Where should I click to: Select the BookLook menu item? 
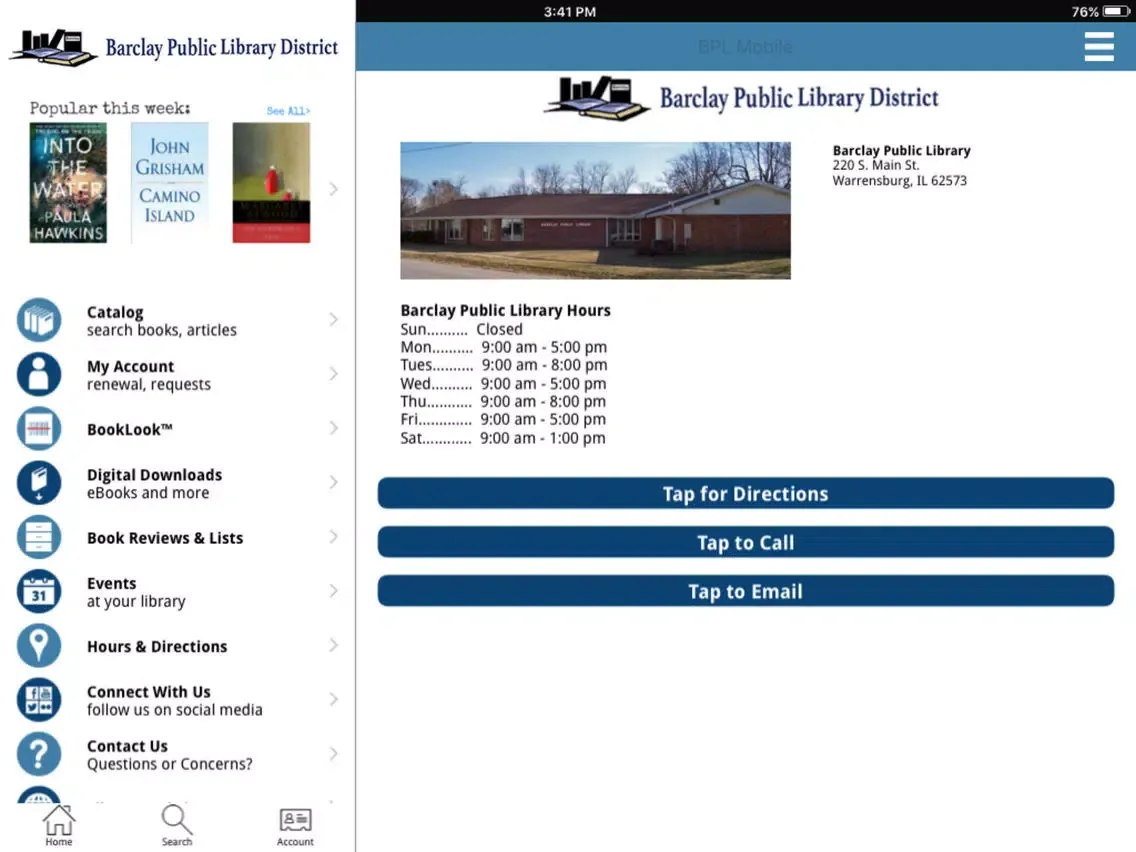(178, 428)
